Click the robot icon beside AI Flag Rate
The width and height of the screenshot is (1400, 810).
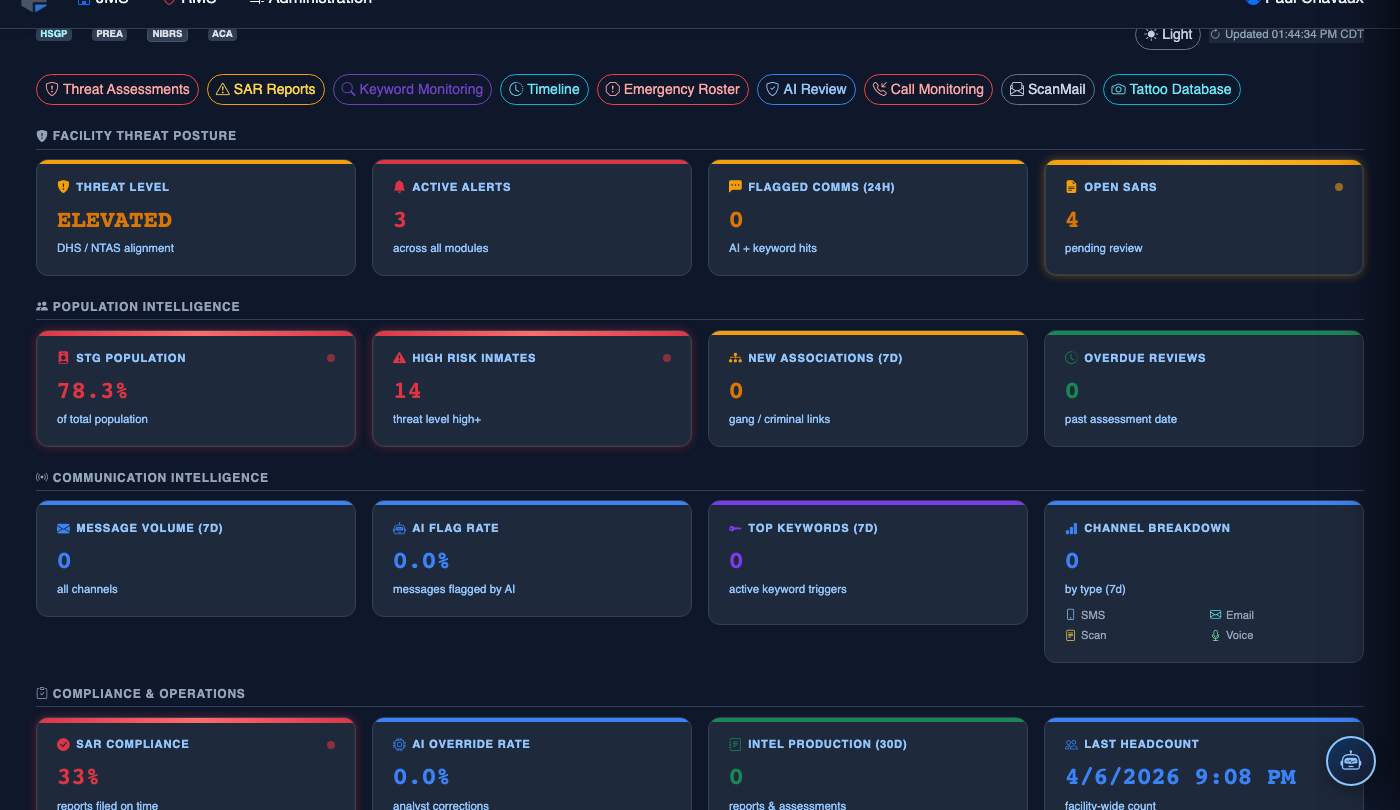399,528
